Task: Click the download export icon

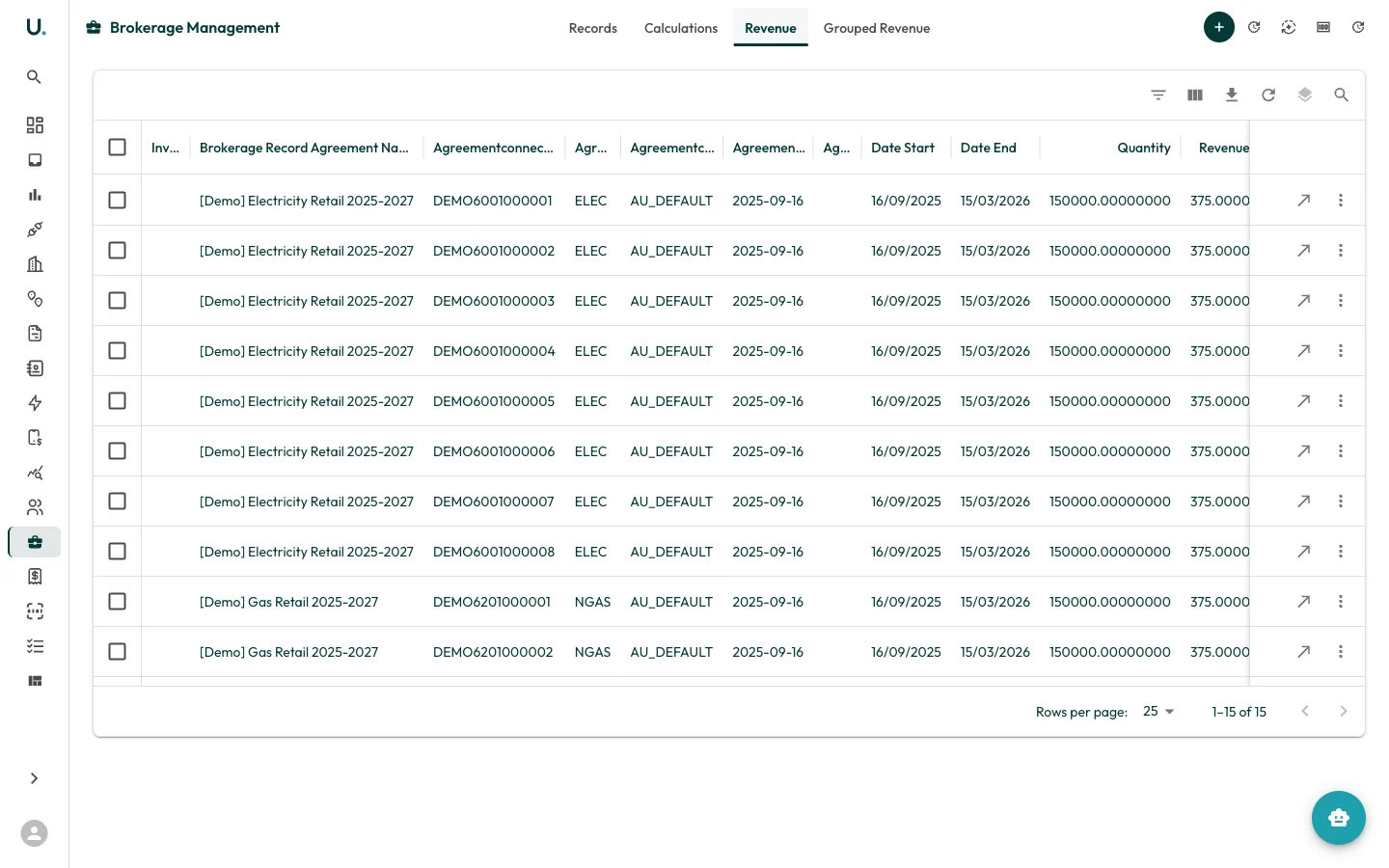Action: pos(1232,95)
